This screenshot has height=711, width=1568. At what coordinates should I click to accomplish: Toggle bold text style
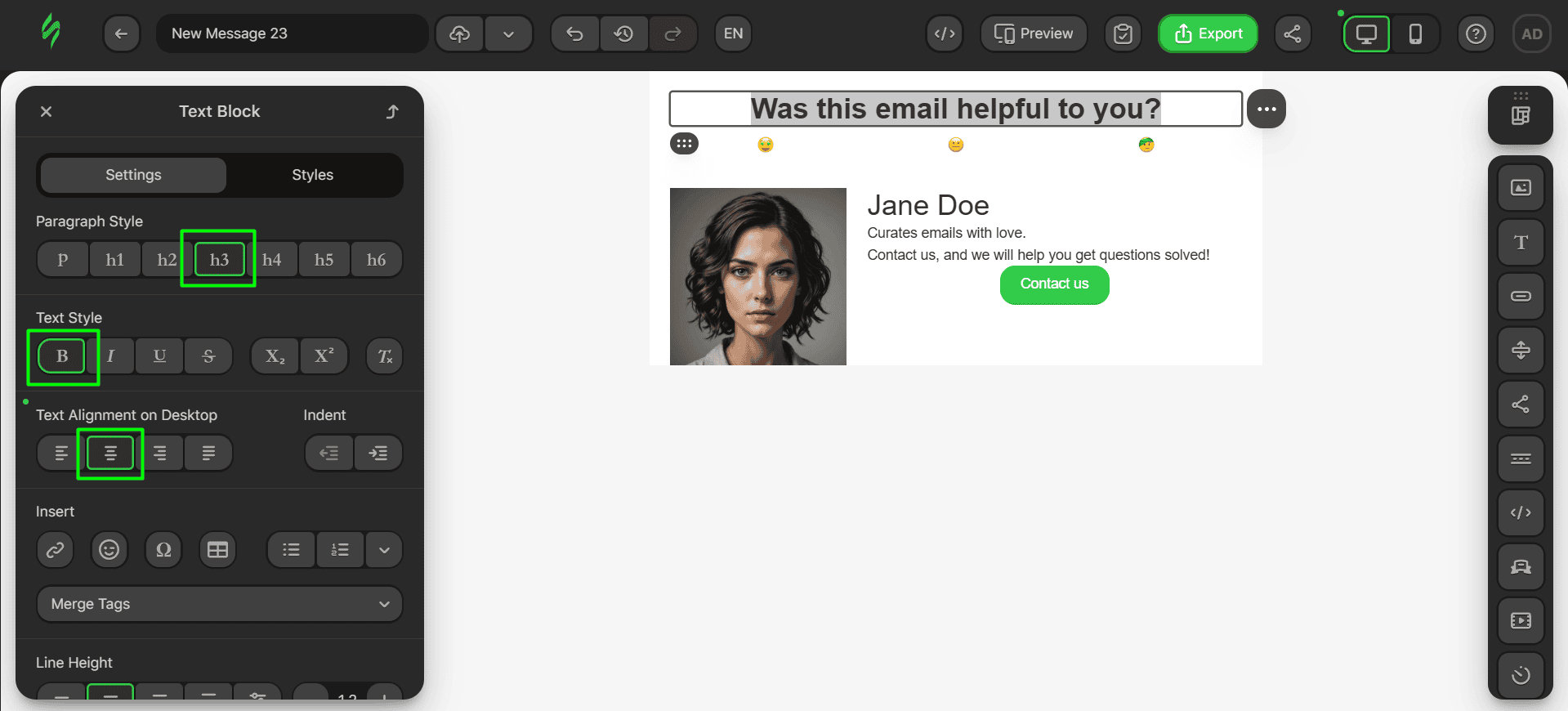pyautogui.click(x=62, y=356)
